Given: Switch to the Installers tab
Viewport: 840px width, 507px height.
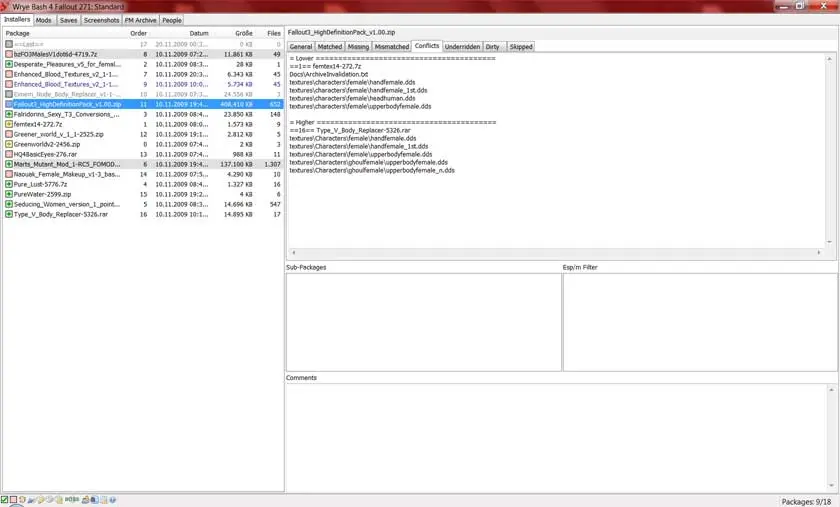Looking at the screenshot, I should 17,19.
